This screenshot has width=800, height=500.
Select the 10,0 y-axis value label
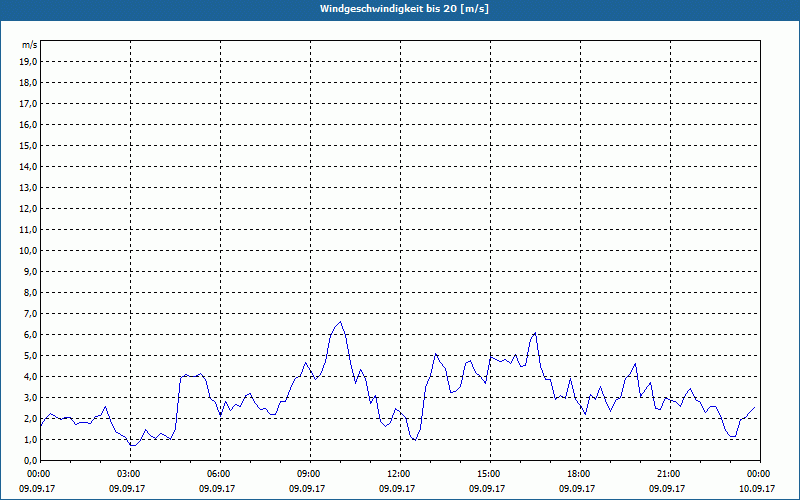tap(29, 250)
